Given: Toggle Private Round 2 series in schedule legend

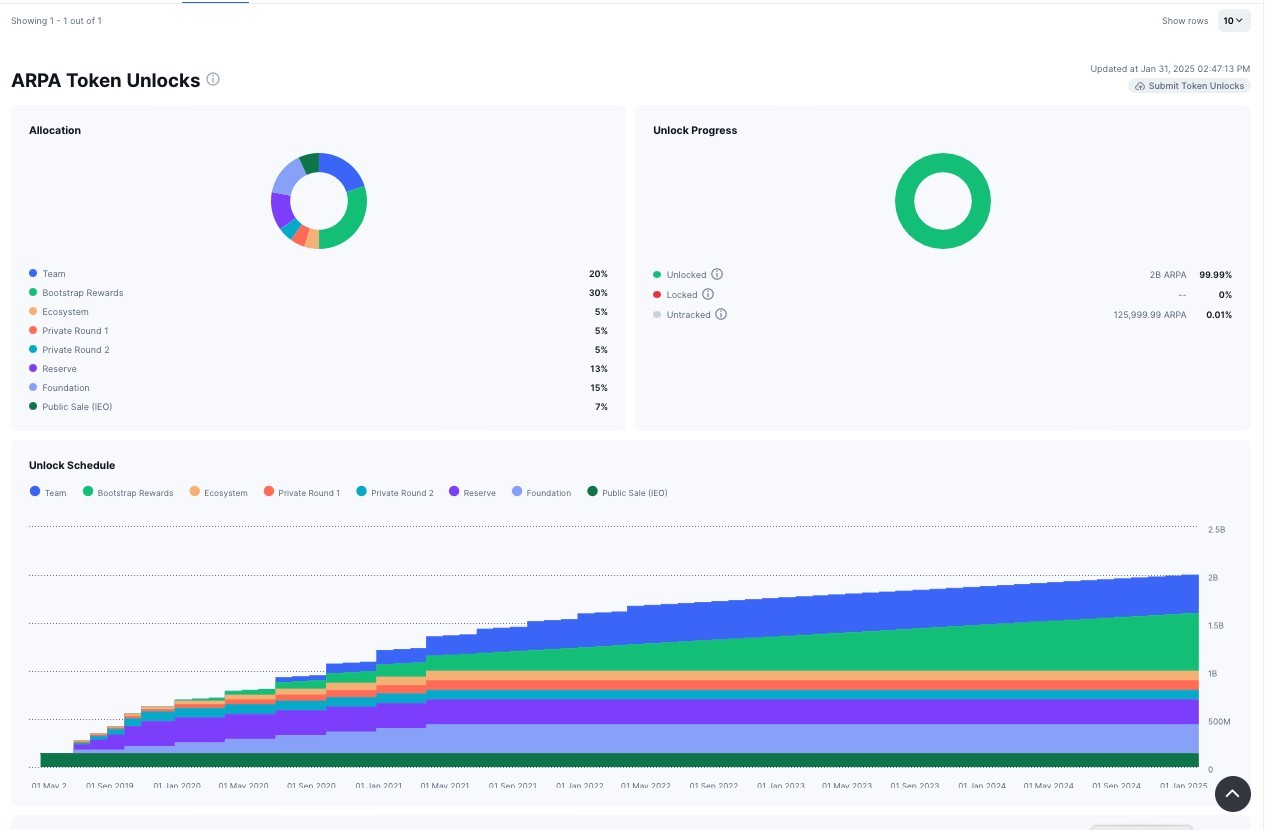Looking at the screenshot, I should (395, 492).
